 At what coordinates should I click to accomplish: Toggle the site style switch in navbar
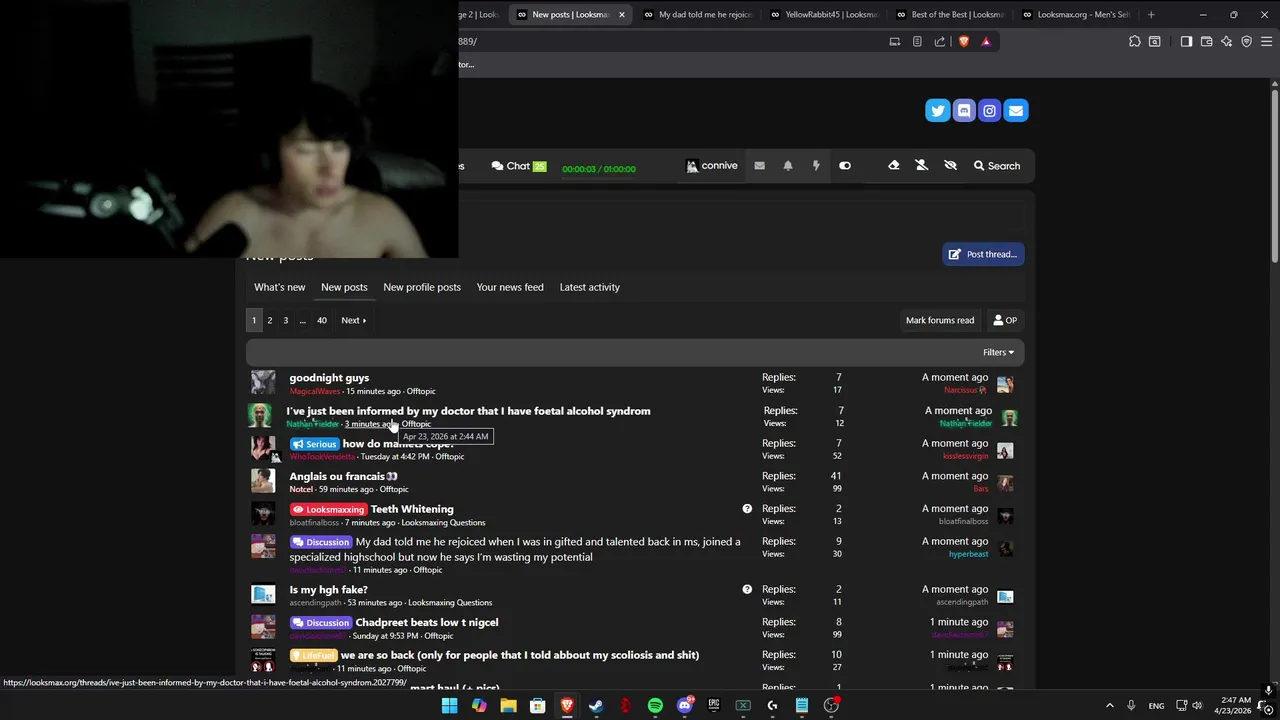coord(845,166)
